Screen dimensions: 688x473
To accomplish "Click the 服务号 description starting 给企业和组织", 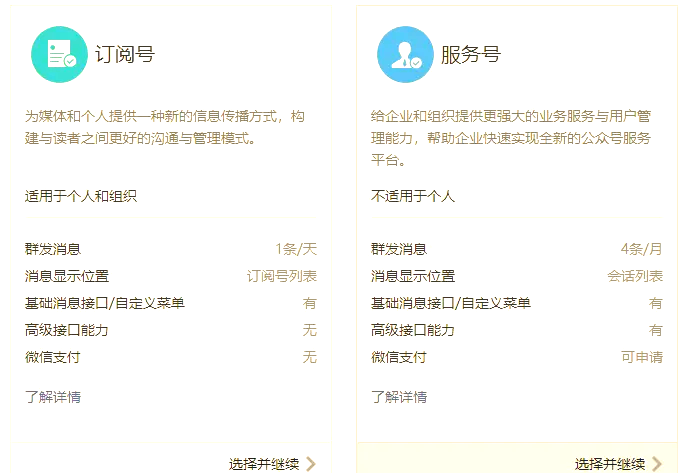I will 511,138.
